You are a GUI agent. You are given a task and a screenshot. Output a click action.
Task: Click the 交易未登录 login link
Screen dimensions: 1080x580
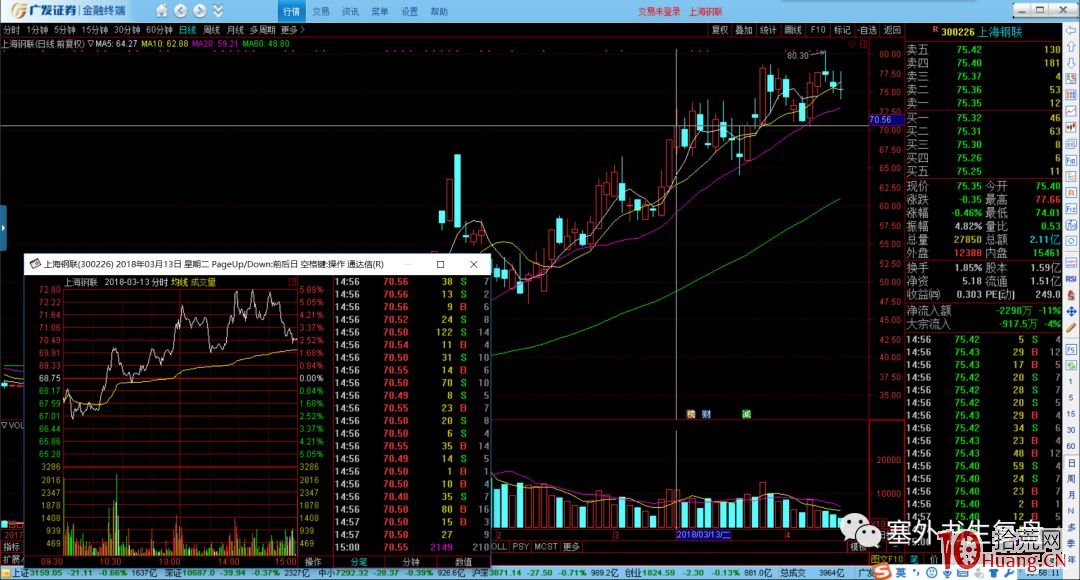click(x=659, y=11)
